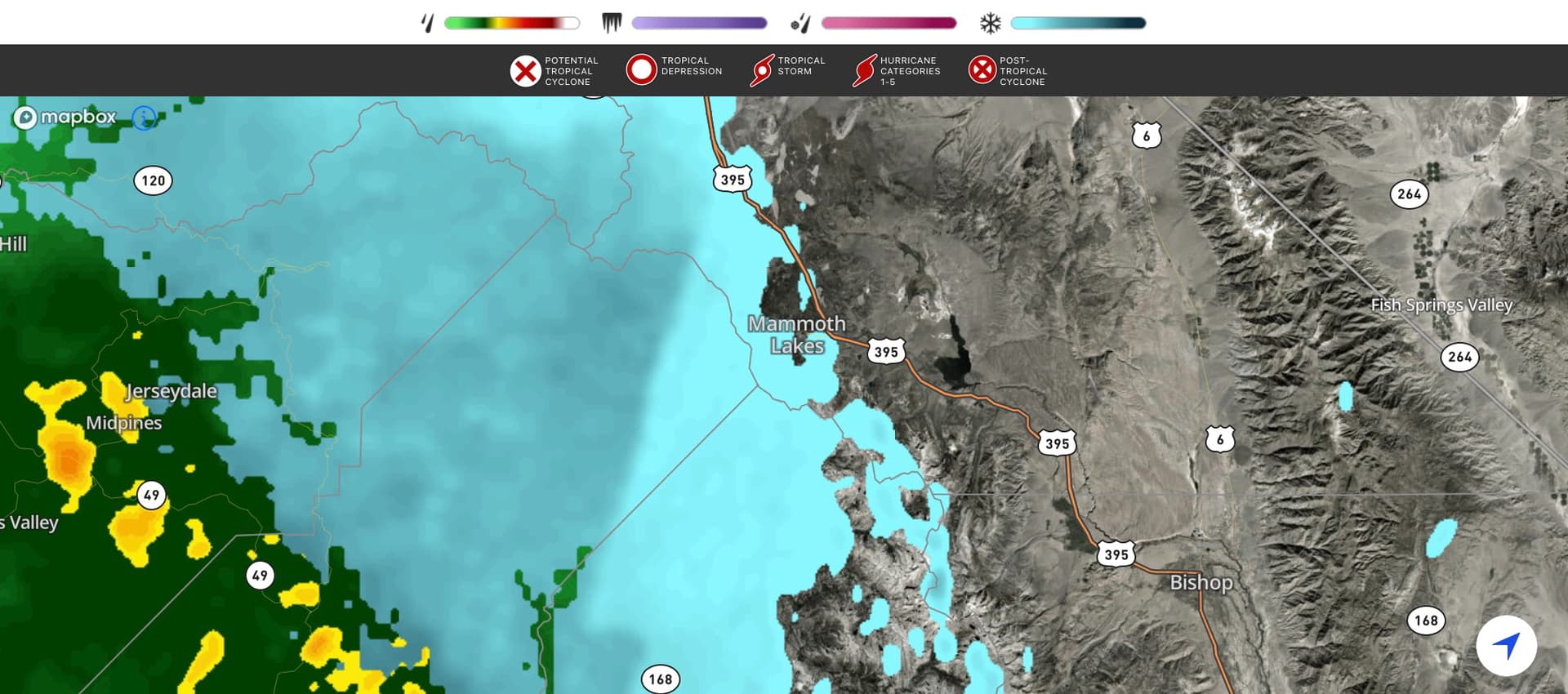Click the rain legend icon
This screenshot has width=1568, height=694.
(x=427, y=23)
